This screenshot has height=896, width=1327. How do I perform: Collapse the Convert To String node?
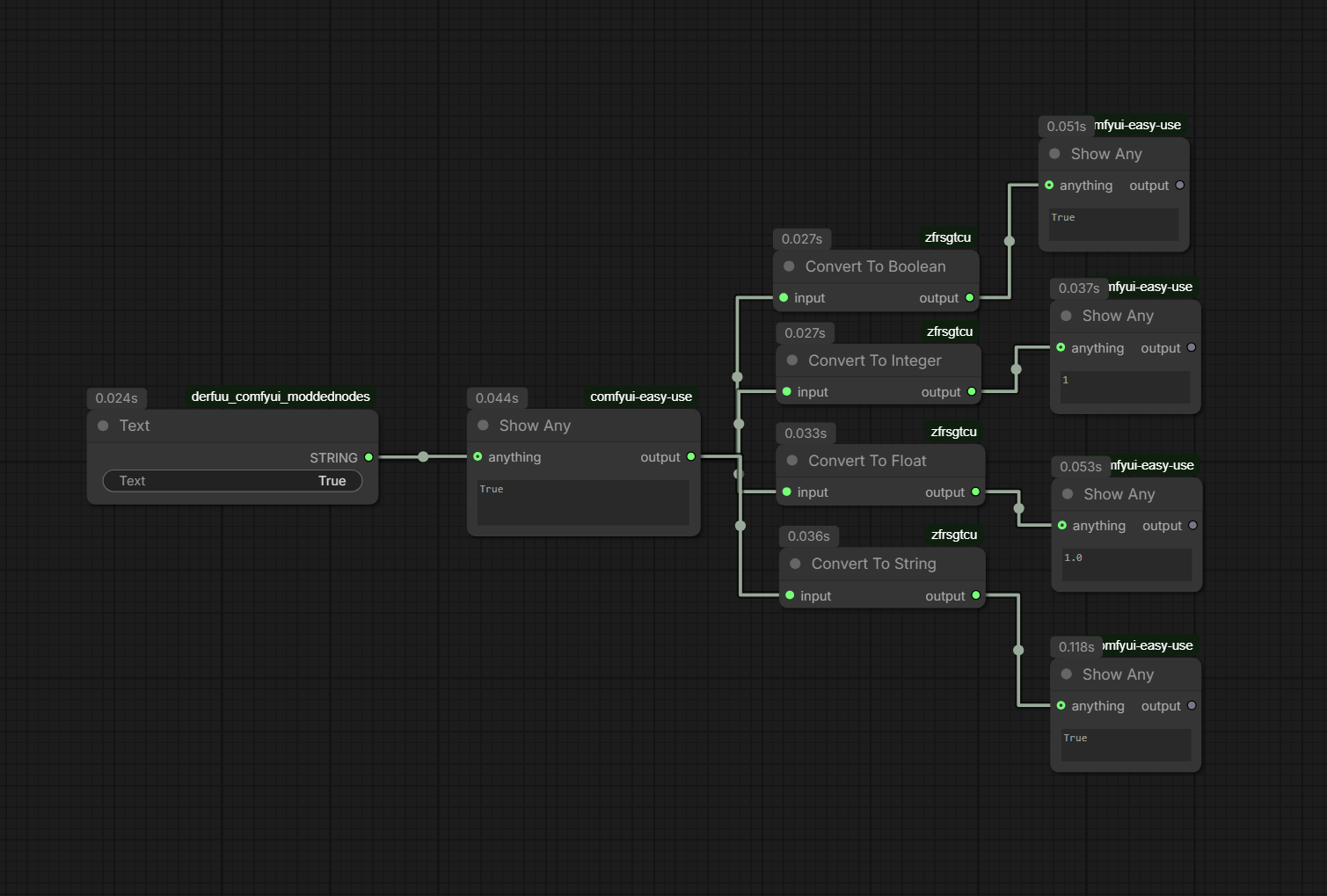[x=795, y=564]
